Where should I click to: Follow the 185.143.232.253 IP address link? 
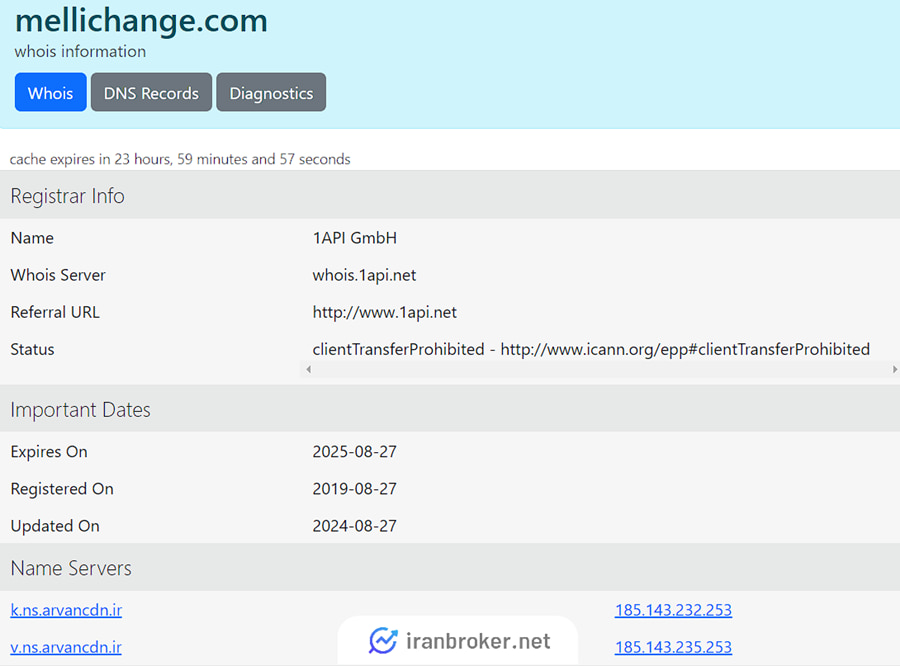673,610
